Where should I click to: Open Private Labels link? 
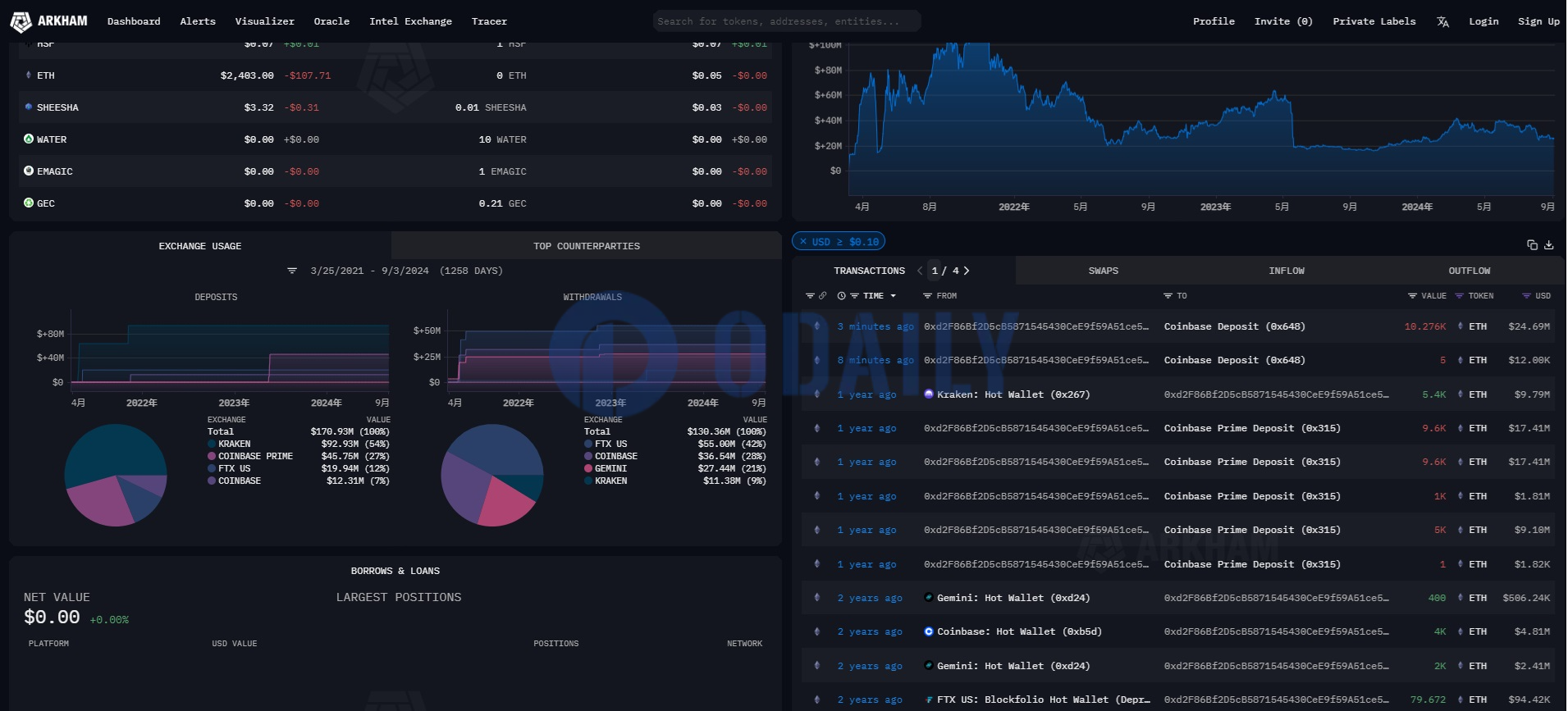[x=1374, y=21]
